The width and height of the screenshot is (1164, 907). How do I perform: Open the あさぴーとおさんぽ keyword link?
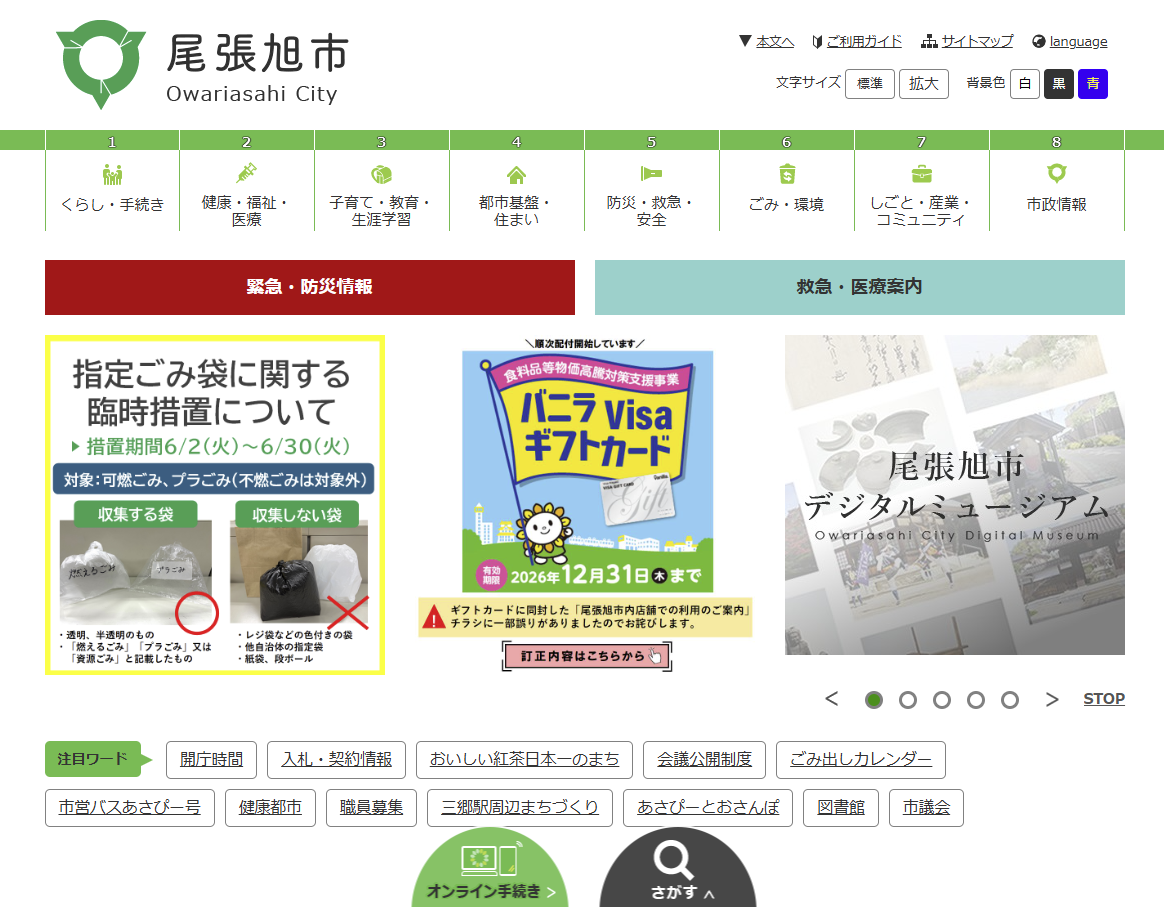[708, 808]
